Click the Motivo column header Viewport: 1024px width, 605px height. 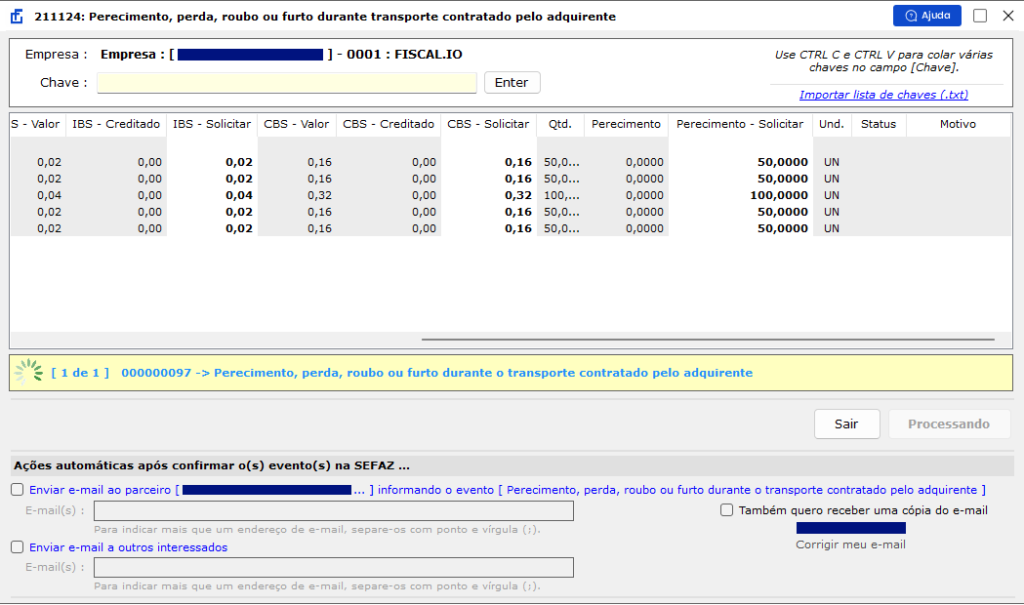[958, 124]
